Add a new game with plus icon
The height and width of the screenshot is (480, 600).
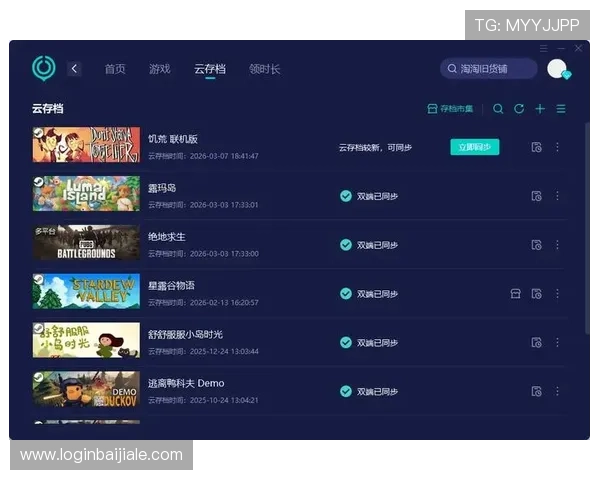(x=540, y=109)
